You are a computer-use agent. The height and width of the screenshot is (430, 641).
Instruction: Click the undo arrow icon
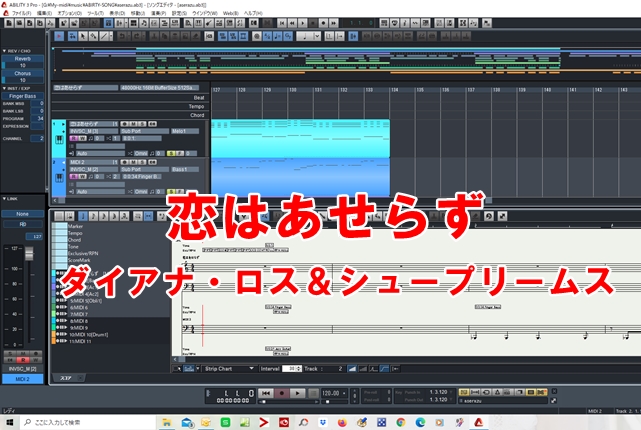point(122,36)
